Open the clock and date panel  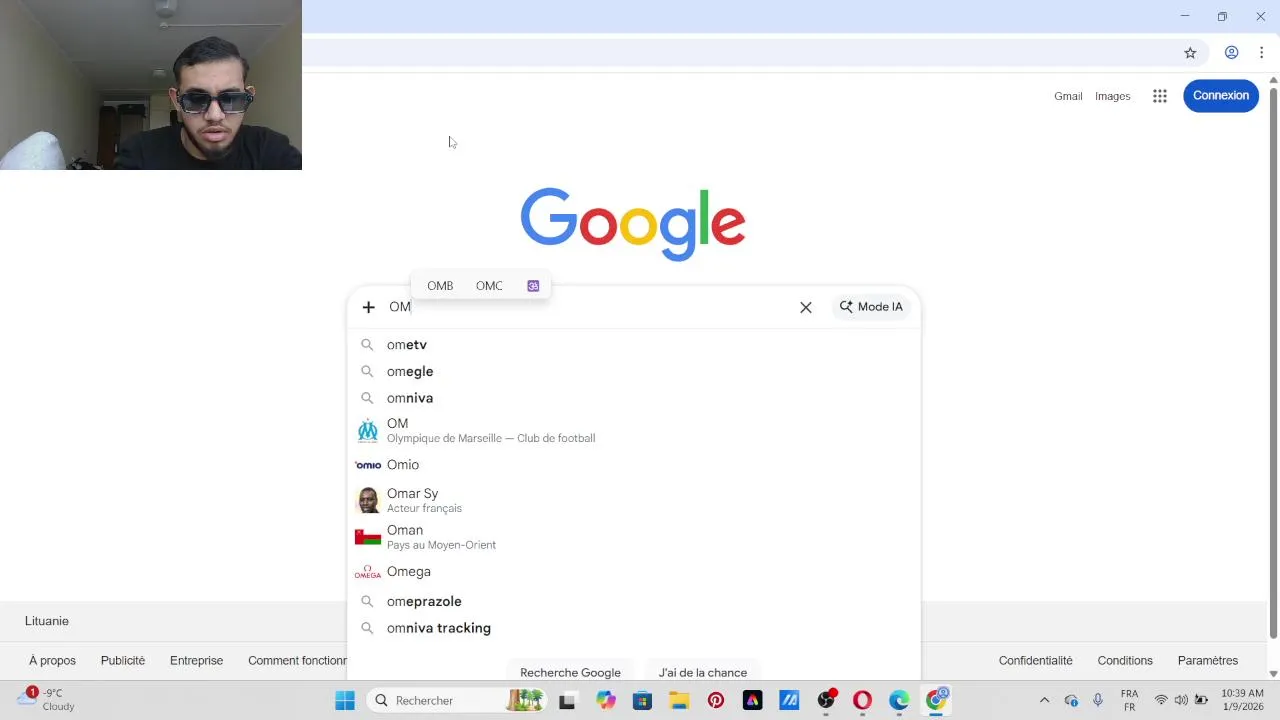coord(1242,700)
